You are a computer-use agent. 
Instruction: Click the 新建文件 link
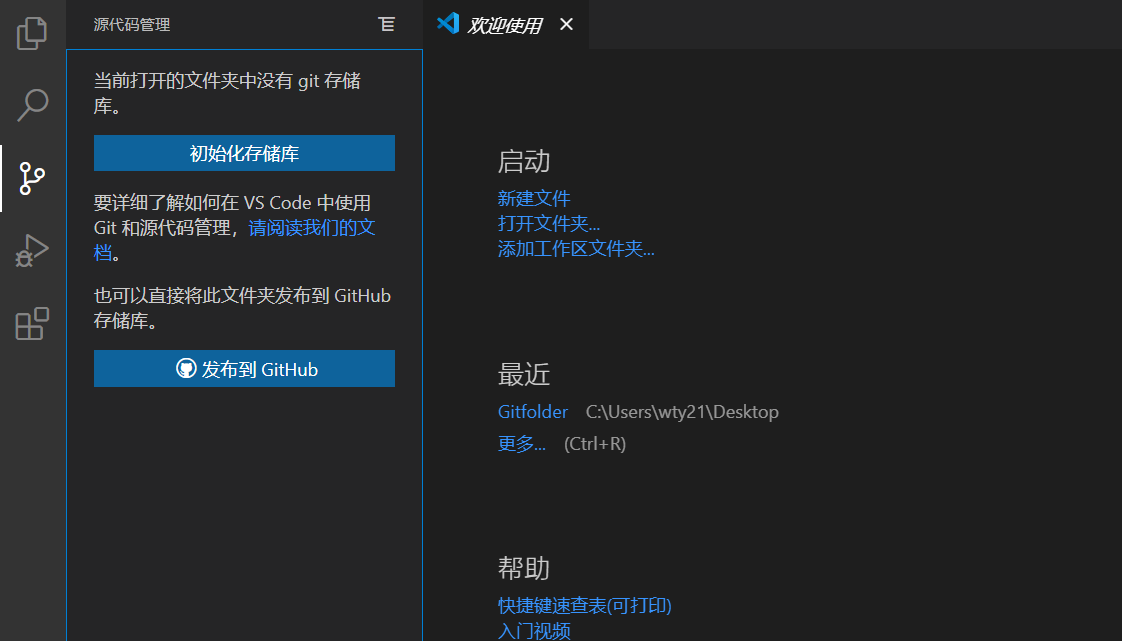pos(534,198)
